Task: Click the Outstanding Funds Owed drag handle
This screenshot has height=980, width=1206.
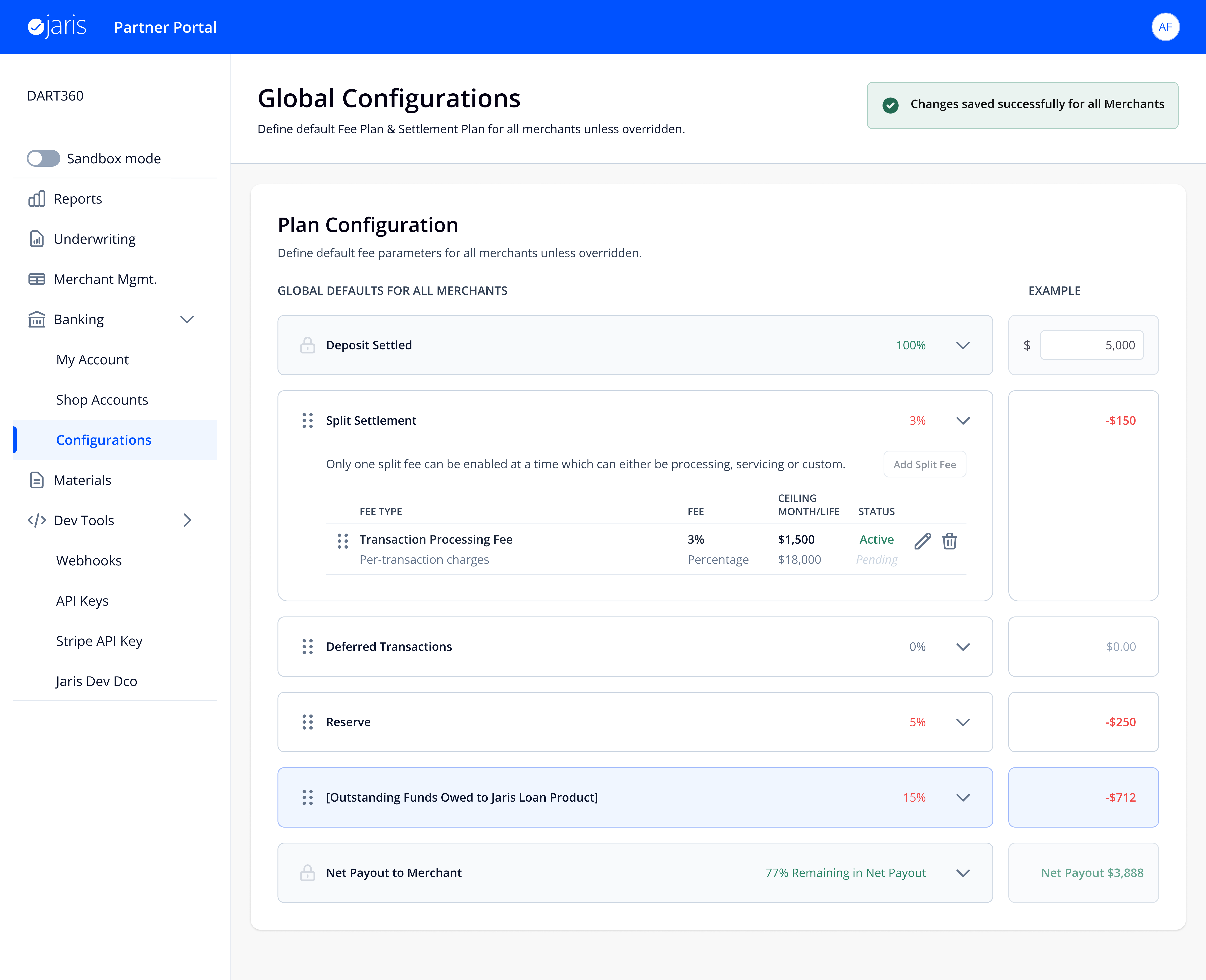Action: pos(308,798)
